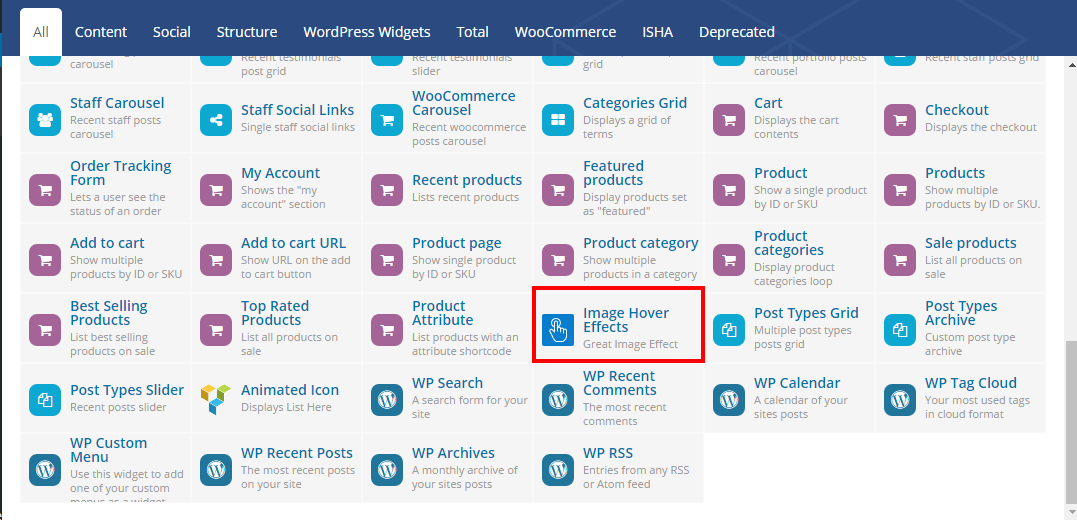Click the Products element icon
Screen dimensions: 1077x520
pyautogui.click(x=900, y=190)
